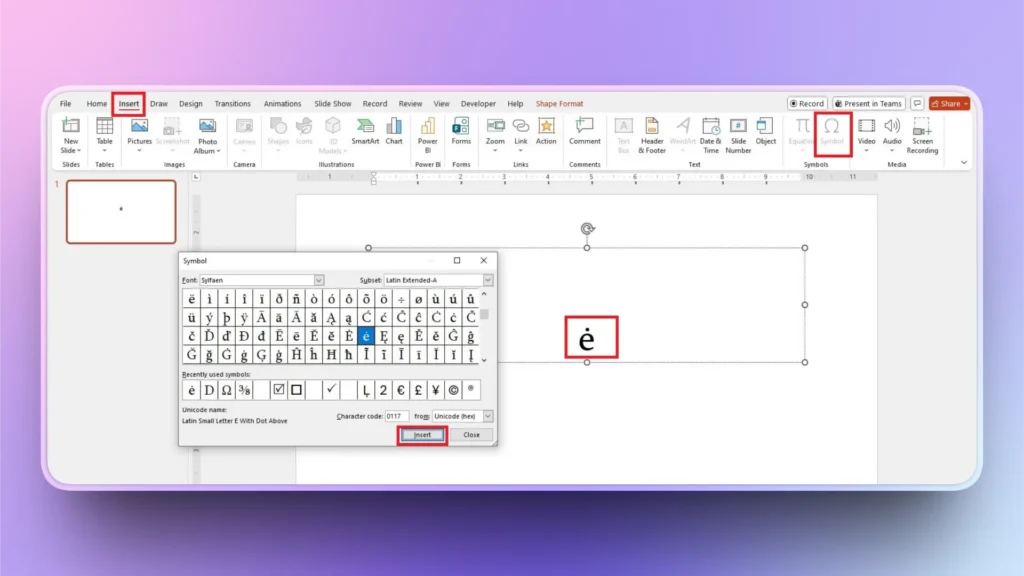Viewport: 1024px width, 576px height.
Task: Select the empty checkbox symbol in recently used
Action: (x=297, y=388)
